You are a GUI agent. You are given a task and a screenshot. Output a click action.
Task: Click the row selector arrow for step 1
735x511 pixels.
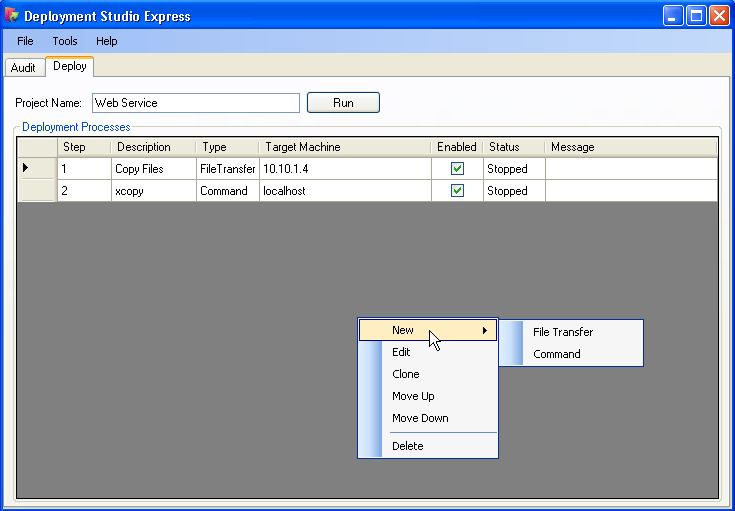[26, 169]
